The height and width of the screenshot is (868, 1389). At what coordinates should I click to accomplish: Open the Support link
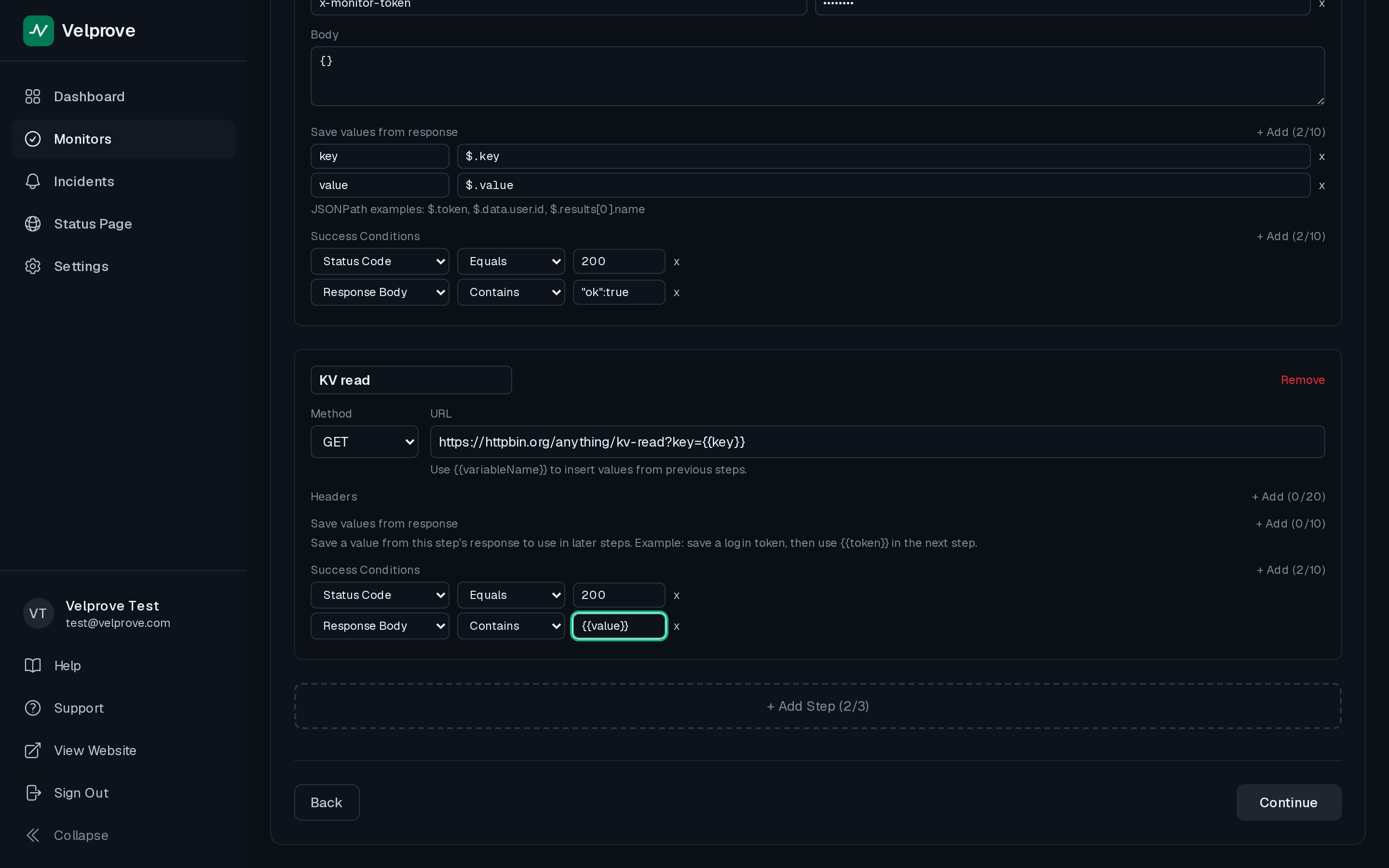123,708
